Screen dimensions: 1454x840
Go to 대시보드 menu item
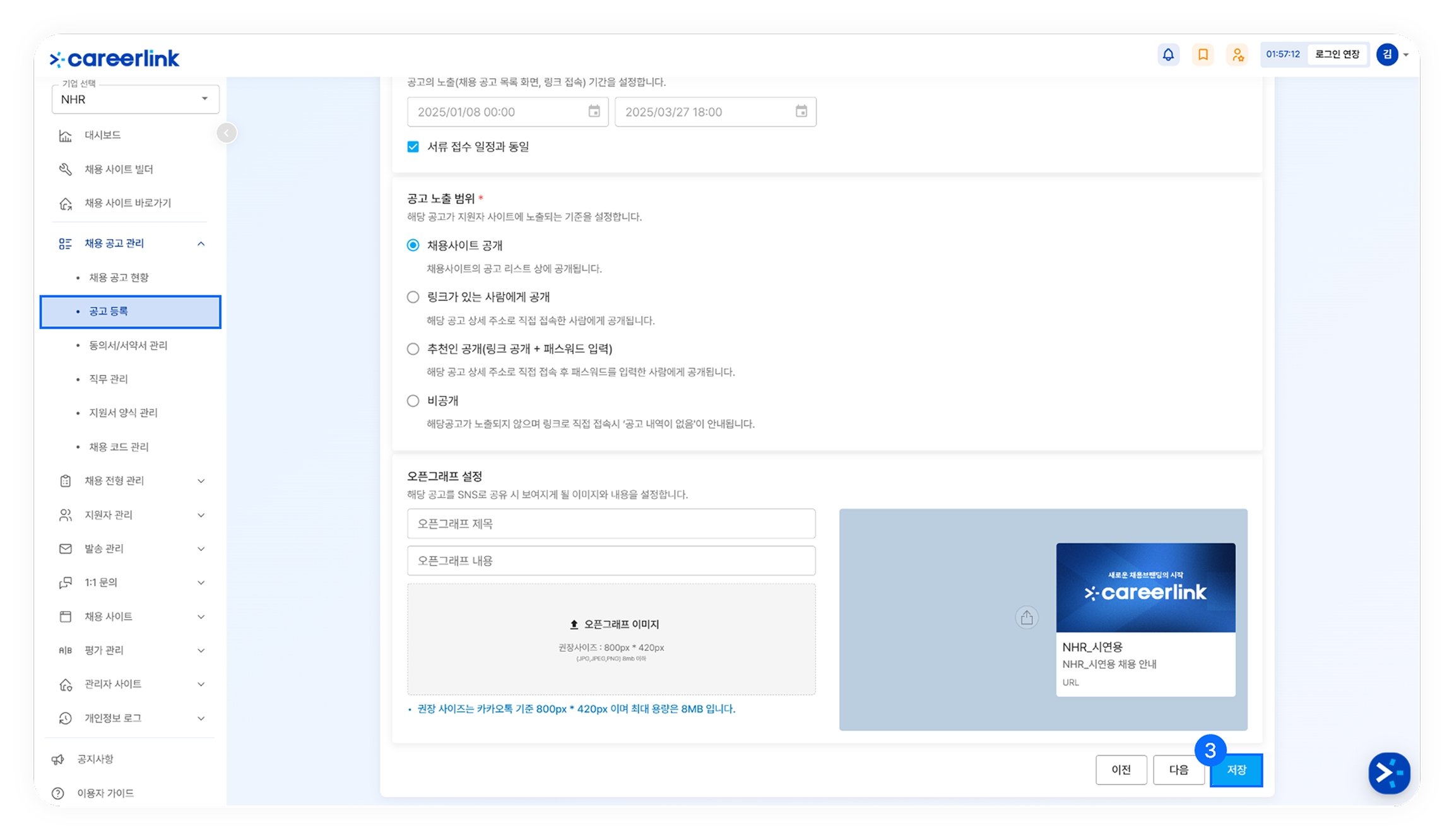pyautogui.click(x=102, y=135)
